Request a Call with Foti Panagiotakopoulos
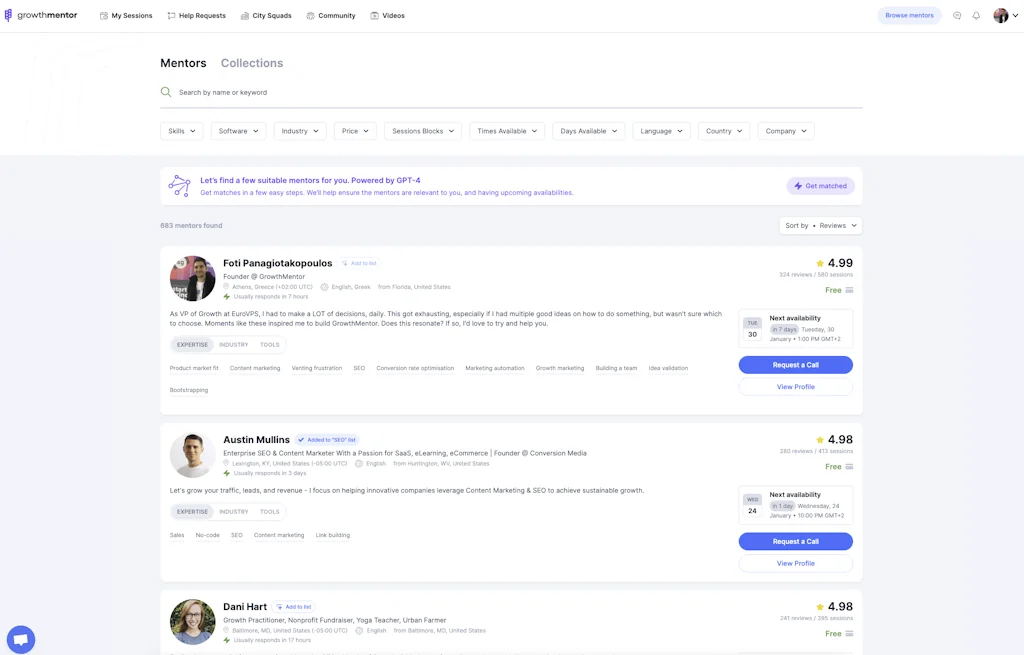 click(x=795, y=364)
